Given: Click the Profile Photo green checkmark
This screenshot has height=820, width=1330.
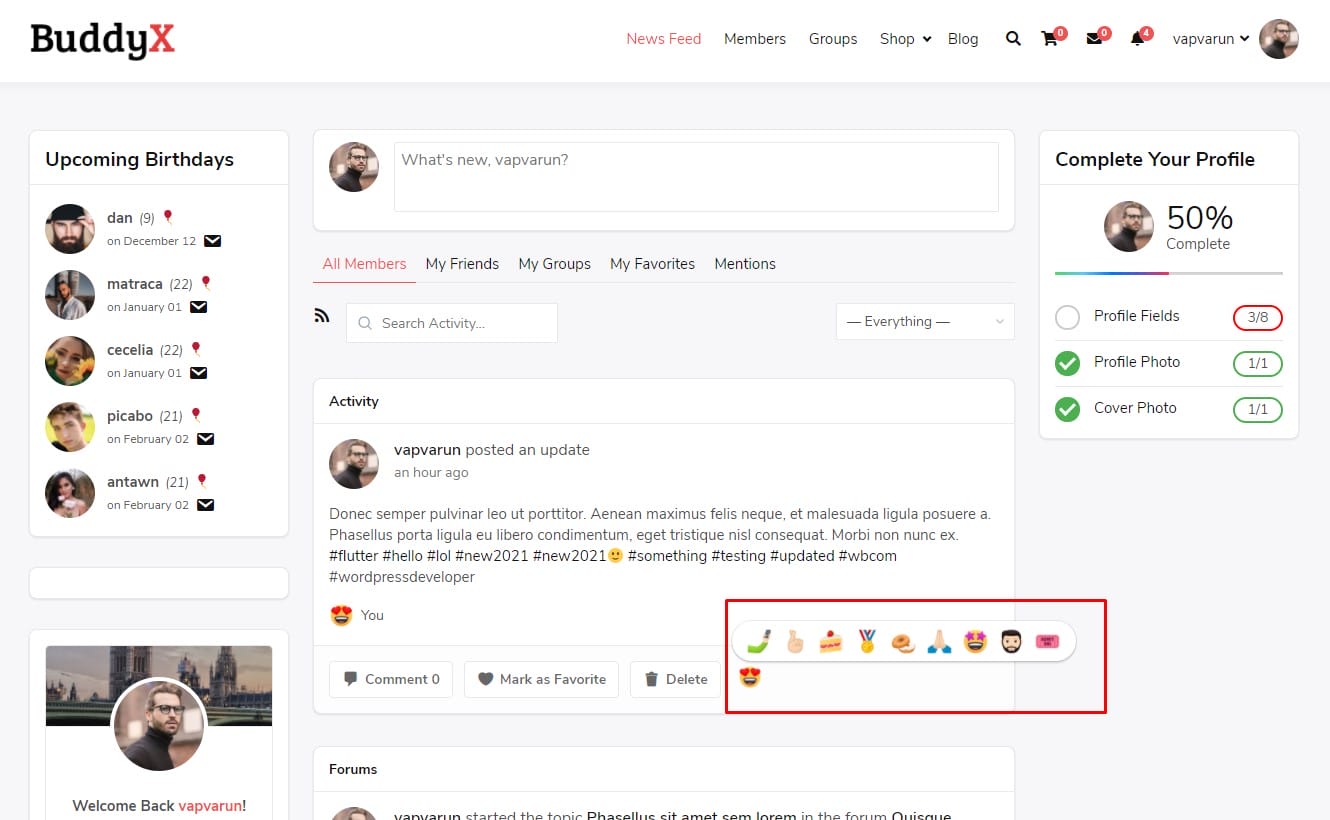Looking at the screenshot, I should 1067,363.
